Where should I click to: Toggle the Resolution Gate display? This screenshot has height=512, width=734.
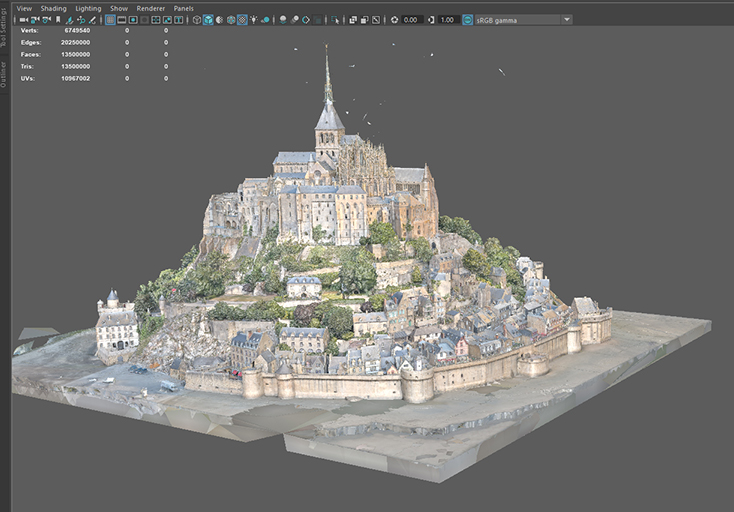click(x=133, y=20)
